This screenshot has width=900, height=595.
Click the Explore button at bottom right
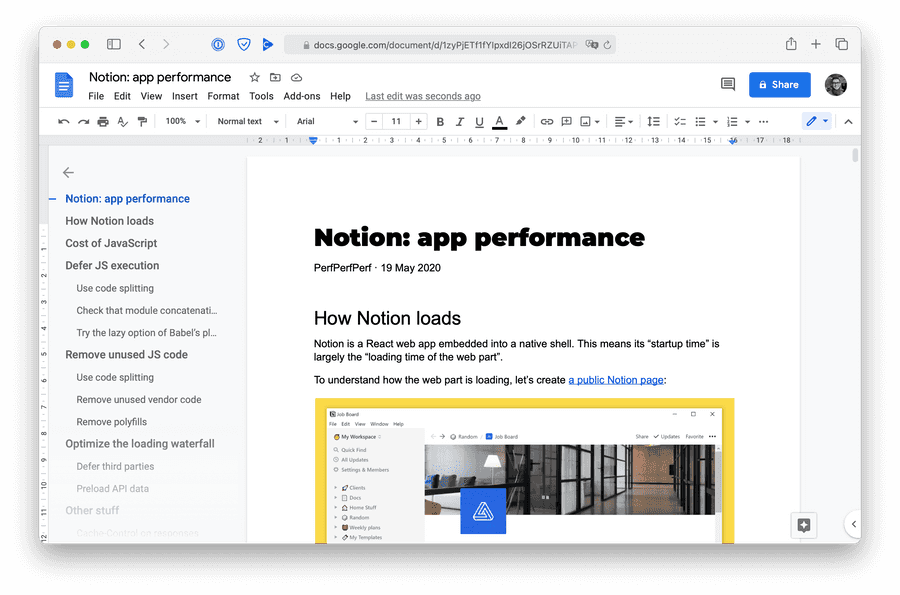pos(804,525)
